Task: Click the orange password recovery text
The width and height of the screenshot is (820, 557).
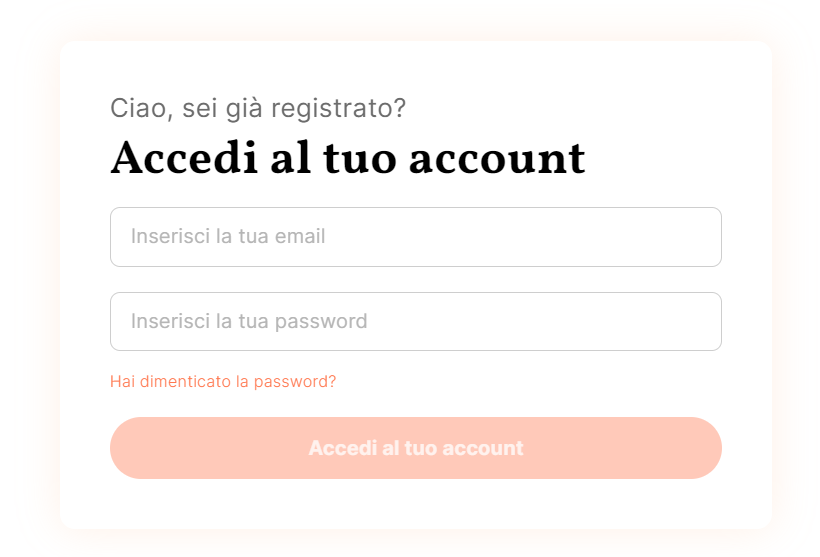Action: [x=223, y=382]
